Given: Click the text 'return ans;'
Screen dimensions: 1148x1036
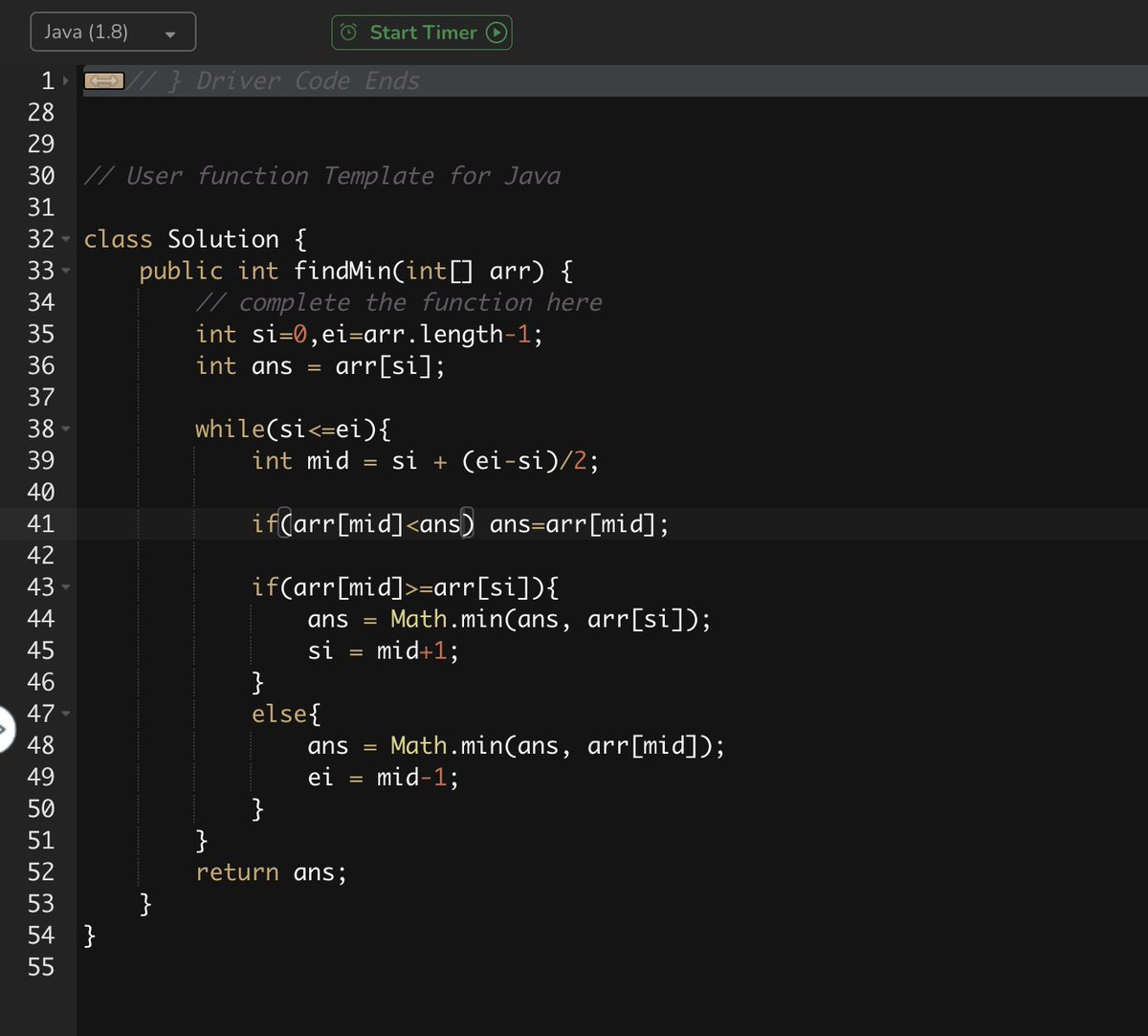Looking at the screenshot, I should click(272, 872).
